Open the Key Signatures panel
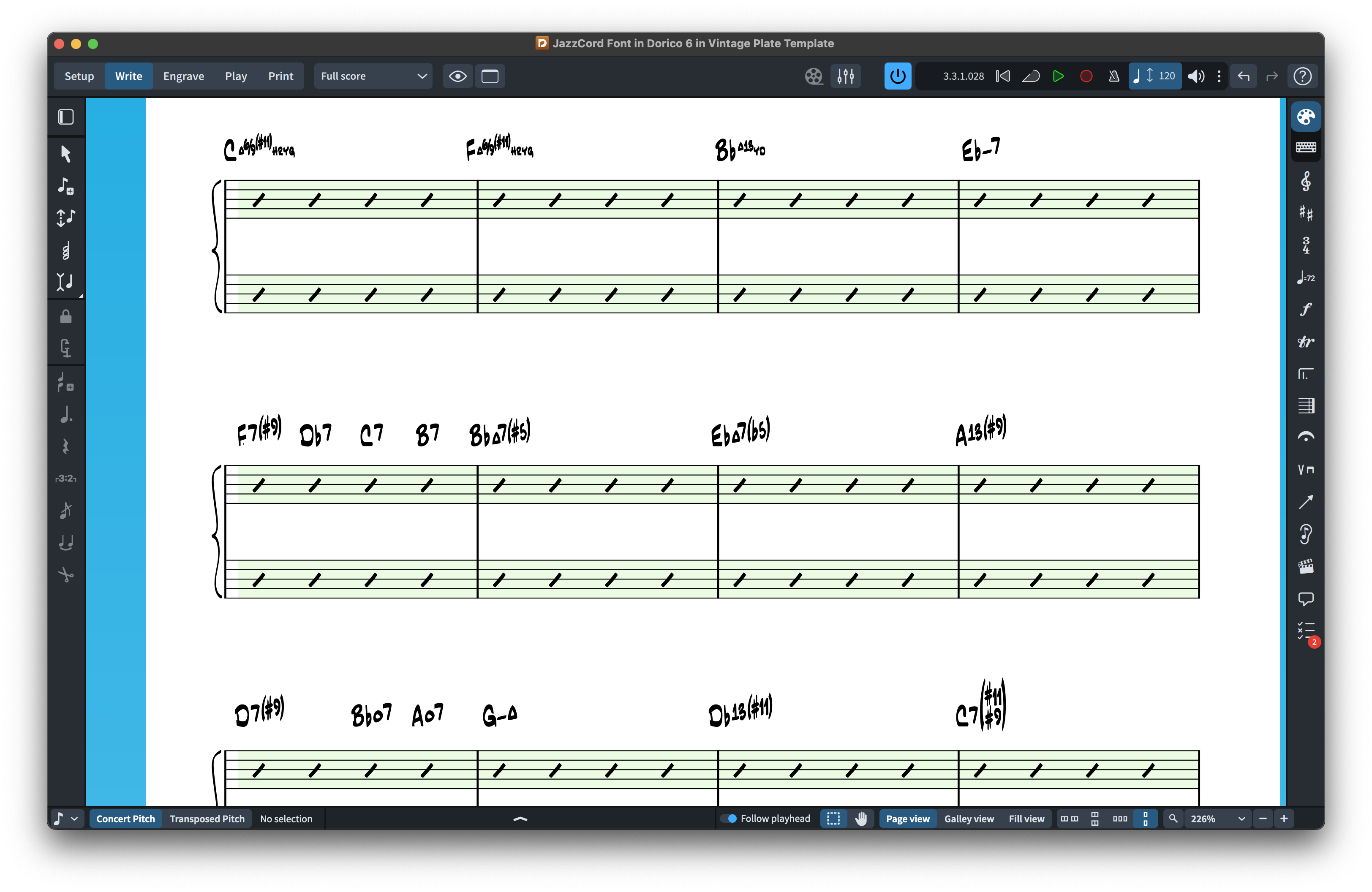This screenshot has width=1372, height=892. pos(1305,213)
